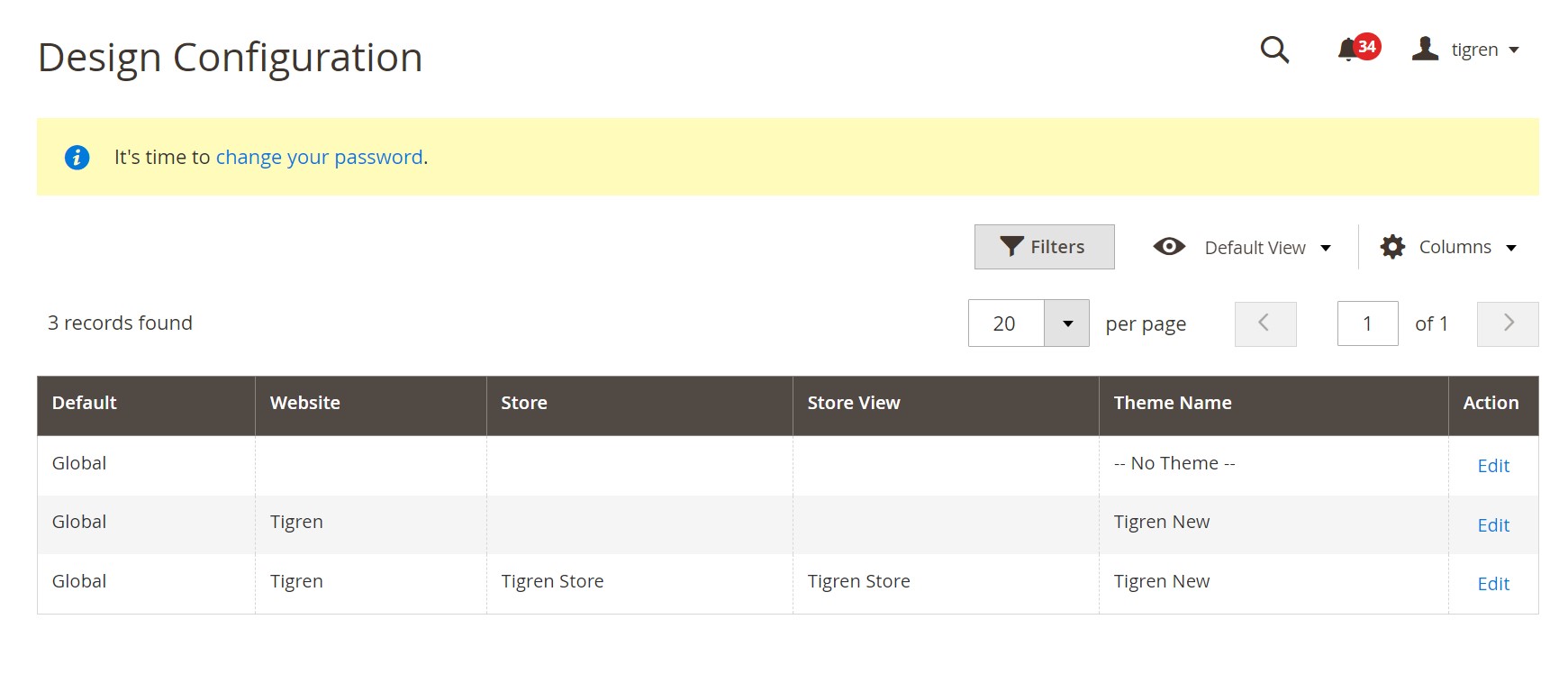Click the Website column header
Image resolution: width=1568 pixels, height=683 pixels.
(304, 403)
